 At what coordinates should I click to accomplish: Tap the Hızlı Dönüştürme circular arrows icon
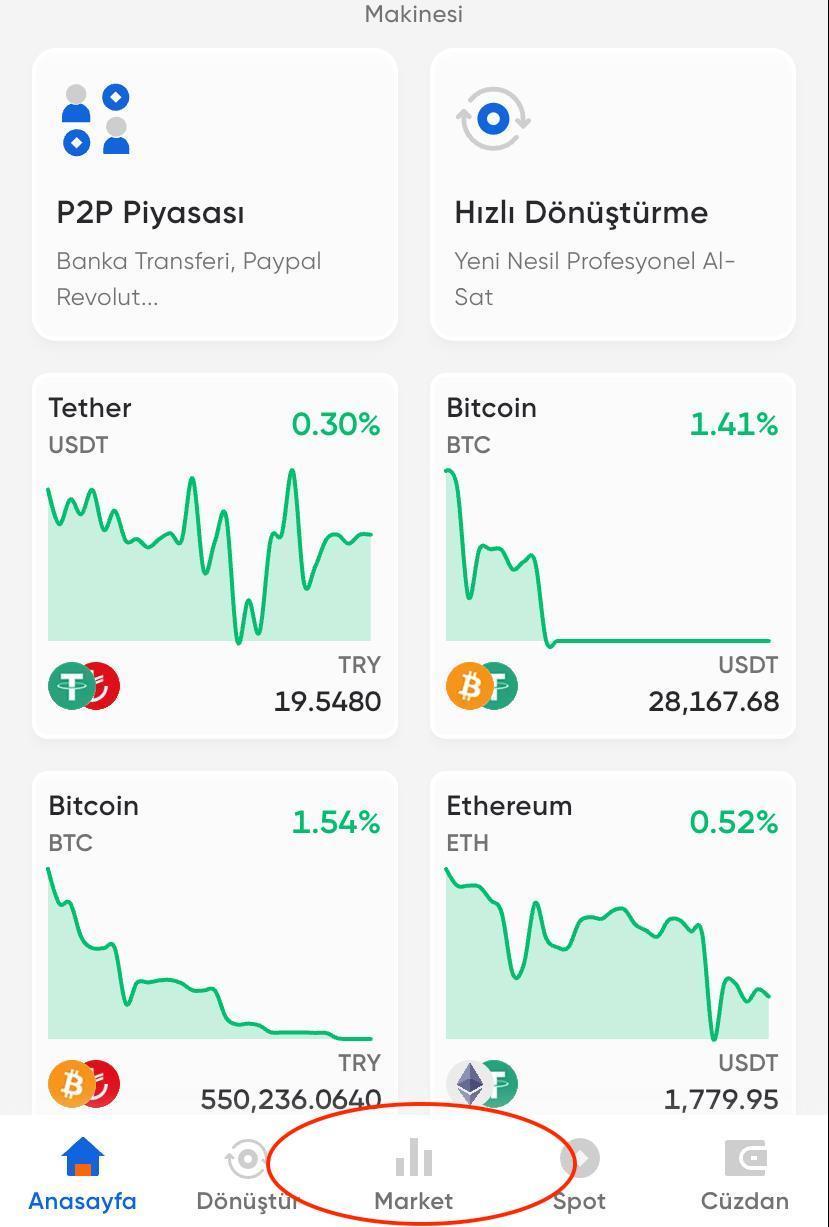[493, 119]
